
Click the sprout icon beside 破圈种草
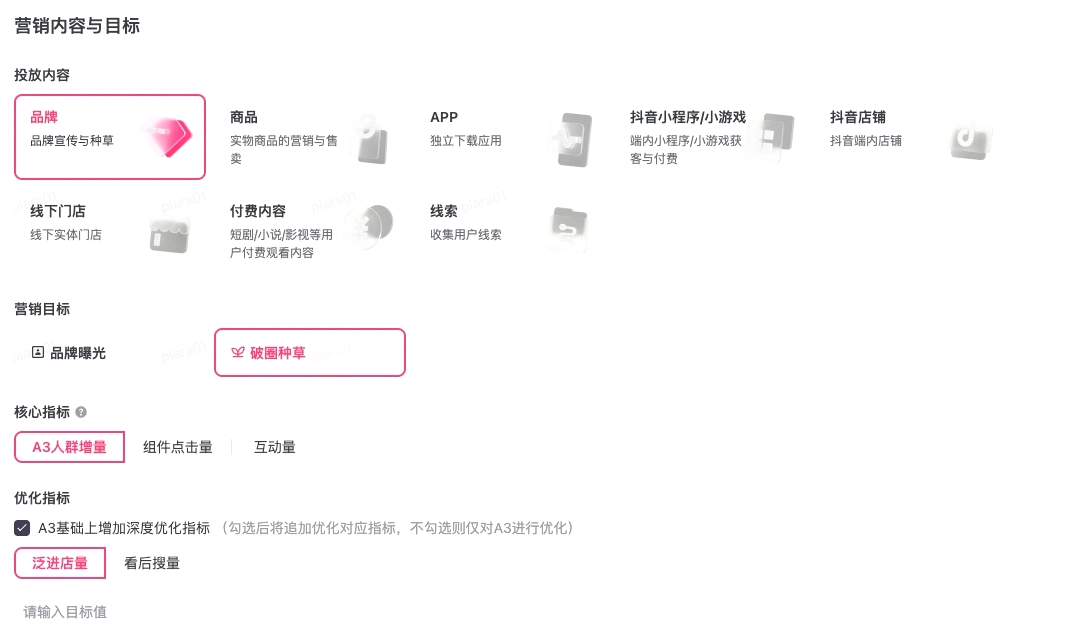238,352
